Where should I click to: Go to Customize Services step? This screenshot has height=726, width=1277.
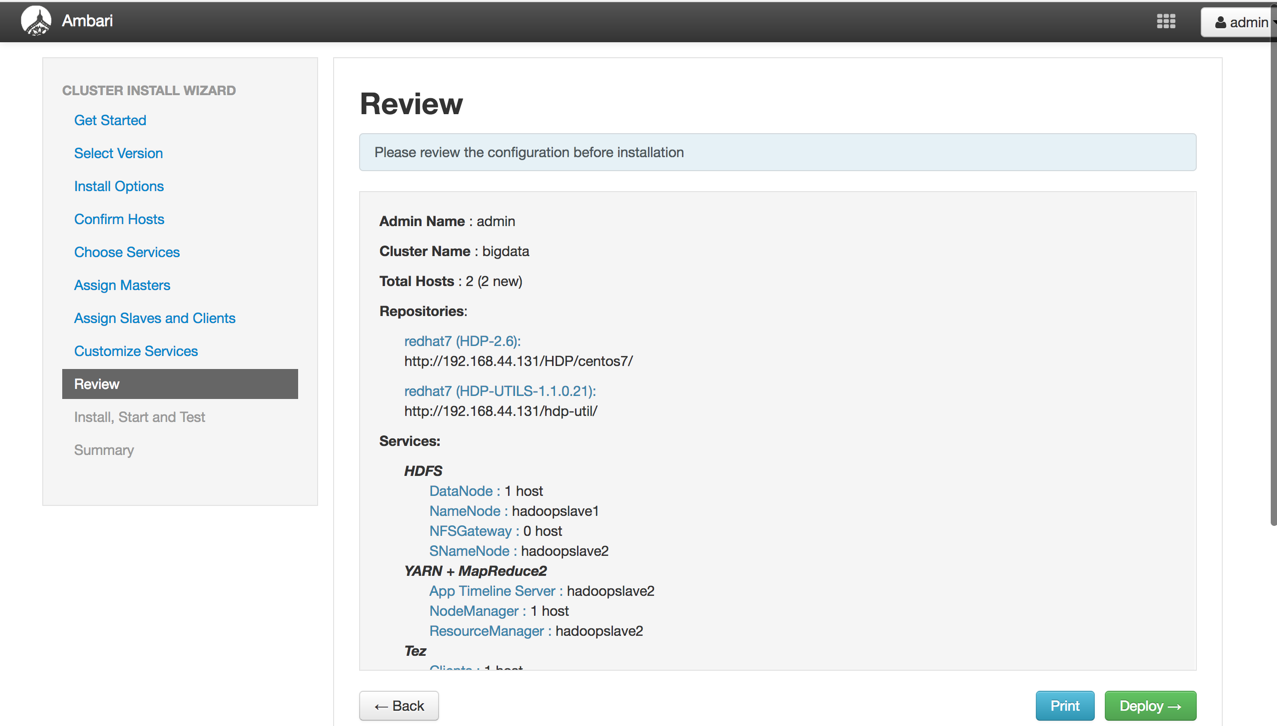coord(136,351)
